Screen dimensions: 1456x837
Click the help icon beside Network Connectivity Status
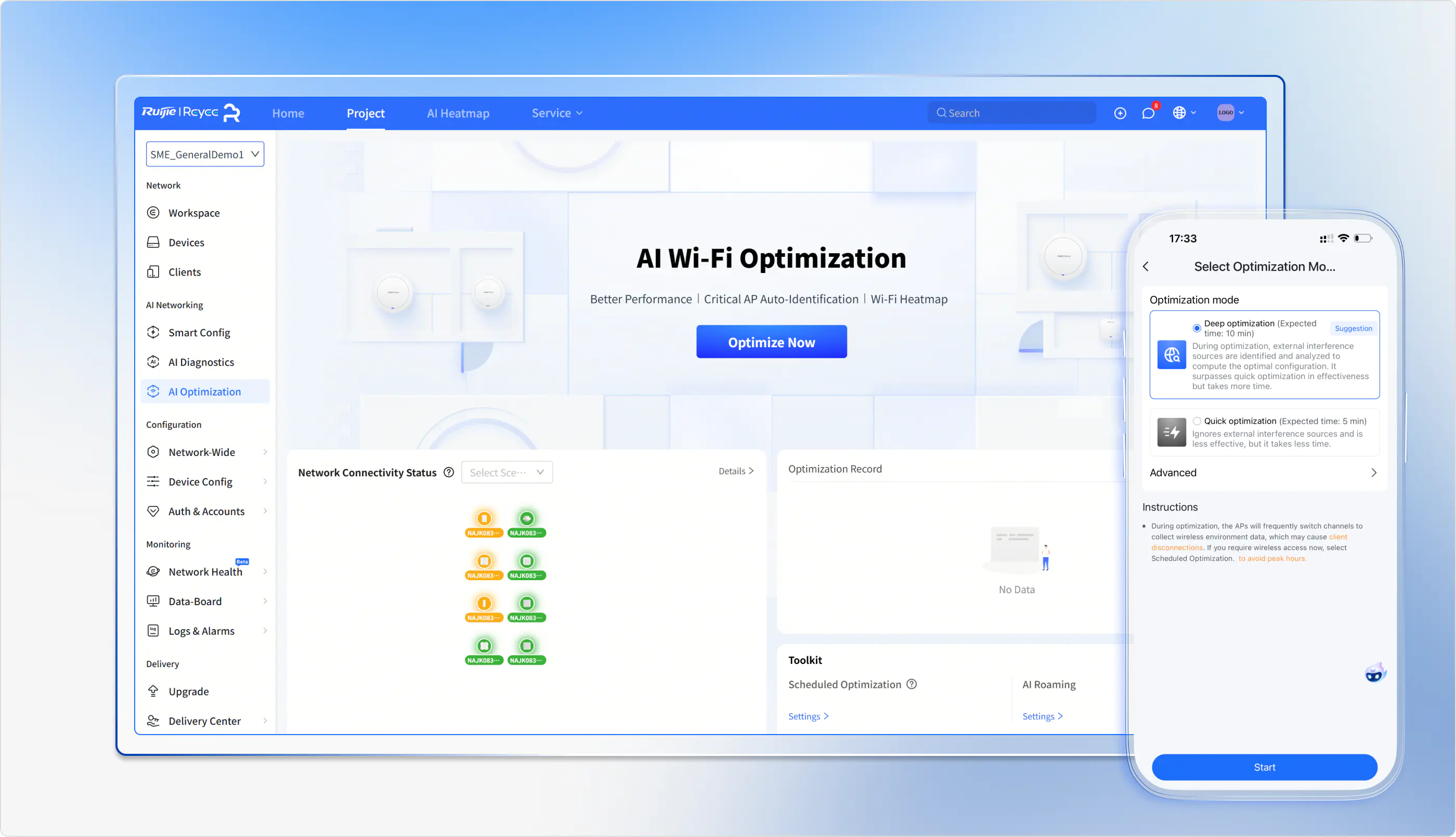coord(449,473)
